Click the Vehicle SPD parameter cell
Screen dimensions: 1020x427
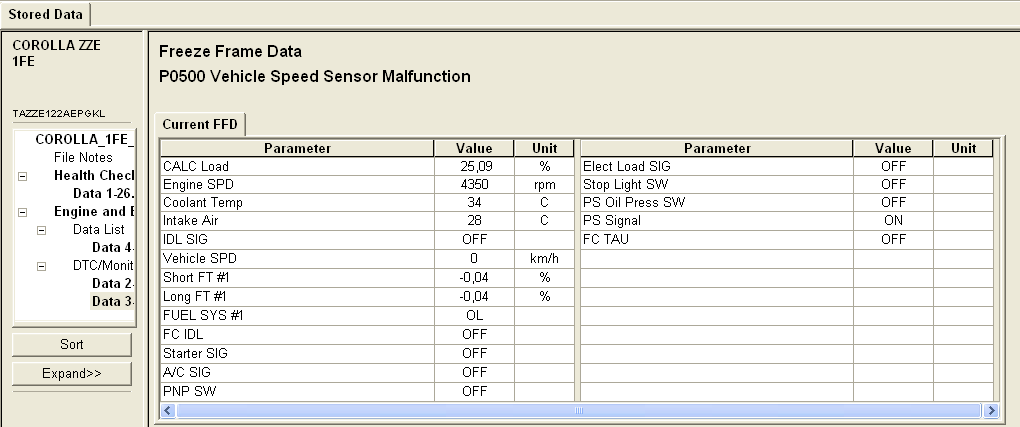(296, 258)
